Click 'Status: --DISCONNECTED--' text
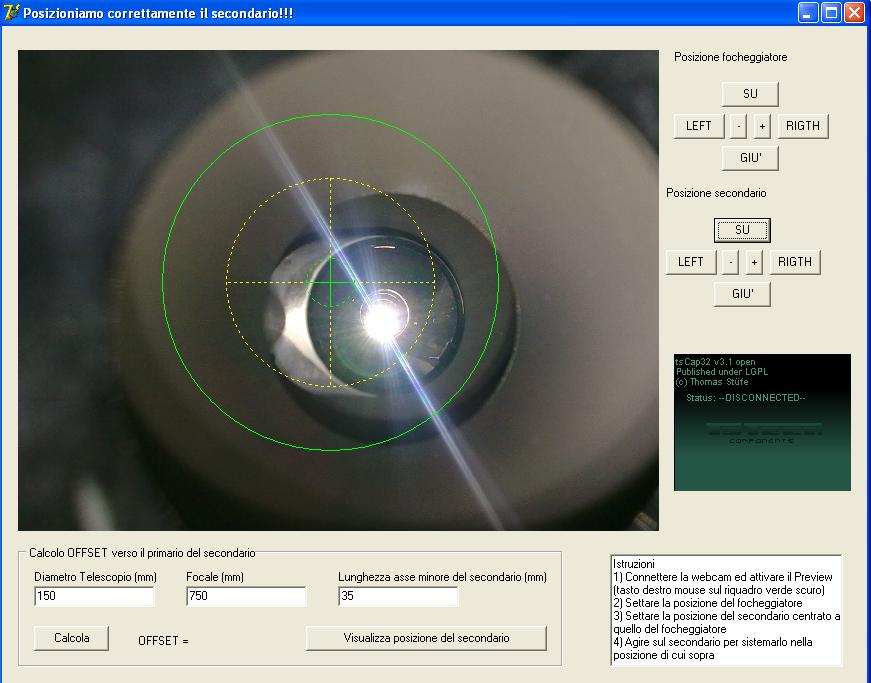Viewport: 871px width, 683px height. [x=746, y=398]
